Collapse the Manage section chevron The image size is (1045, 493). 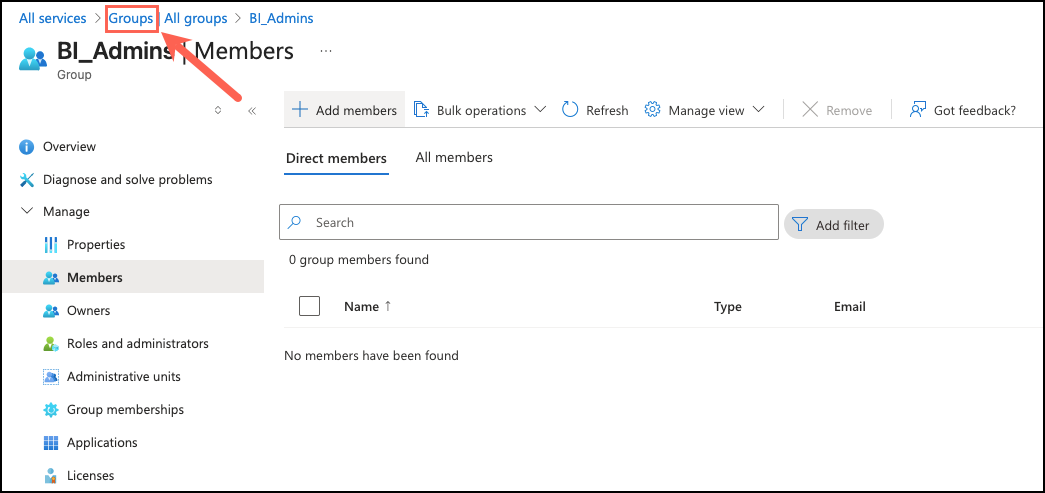tap(27, 211)
